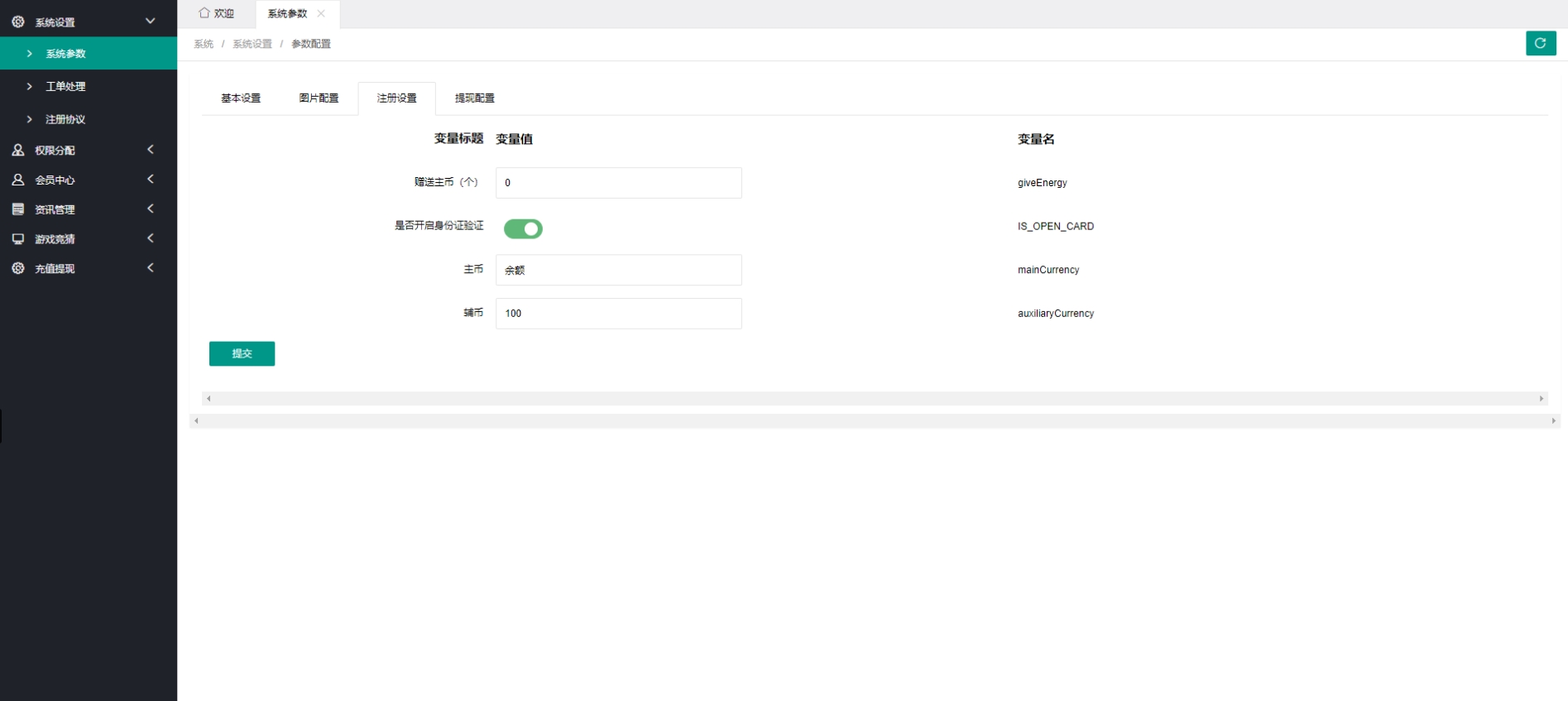Toggle the 是否开启身份证验证 switch
The height and width of the screenshot is (701, 1568).
pos(523,228)
